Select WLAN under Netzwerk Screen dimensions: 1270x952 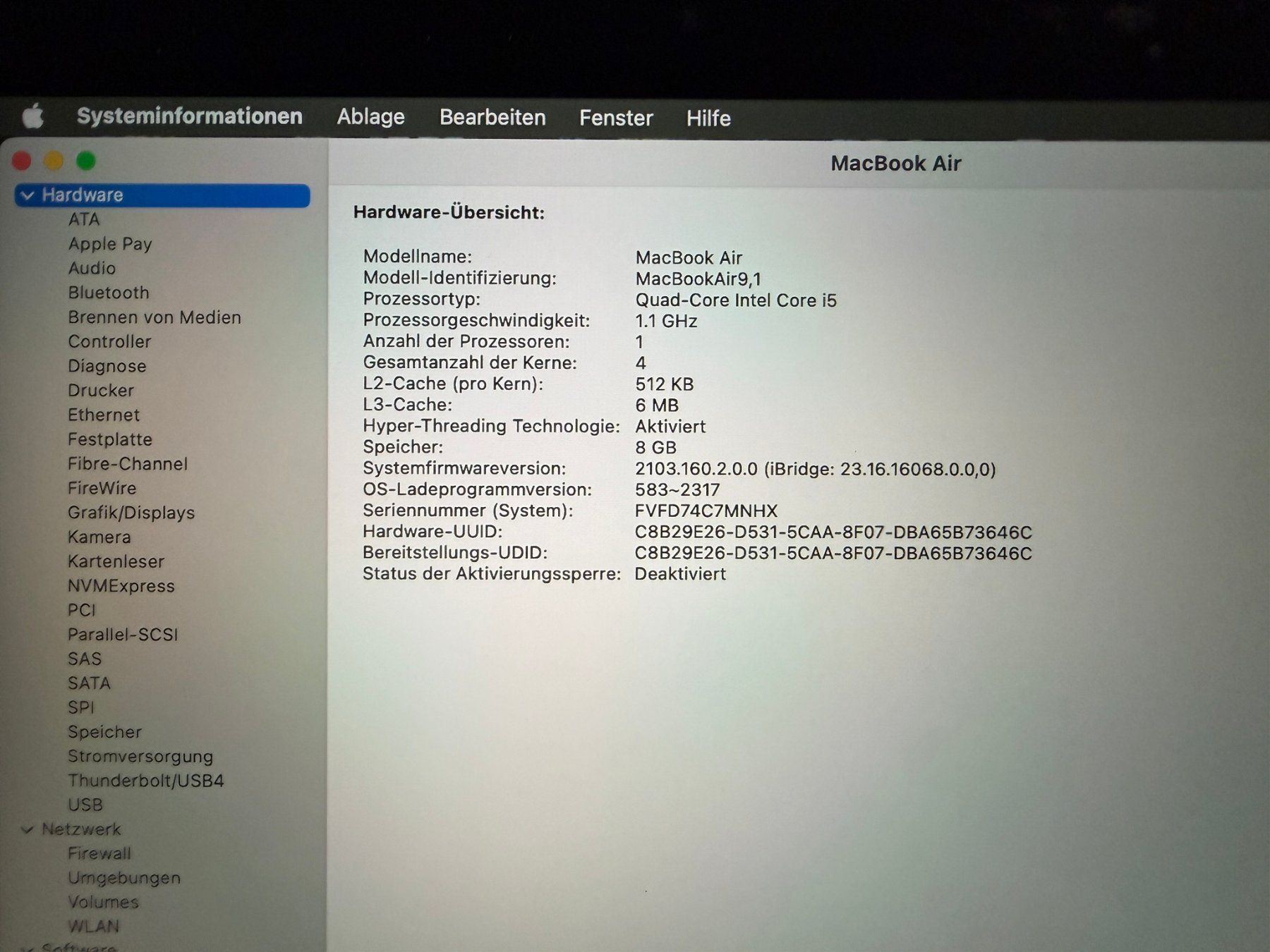[94, 927]
